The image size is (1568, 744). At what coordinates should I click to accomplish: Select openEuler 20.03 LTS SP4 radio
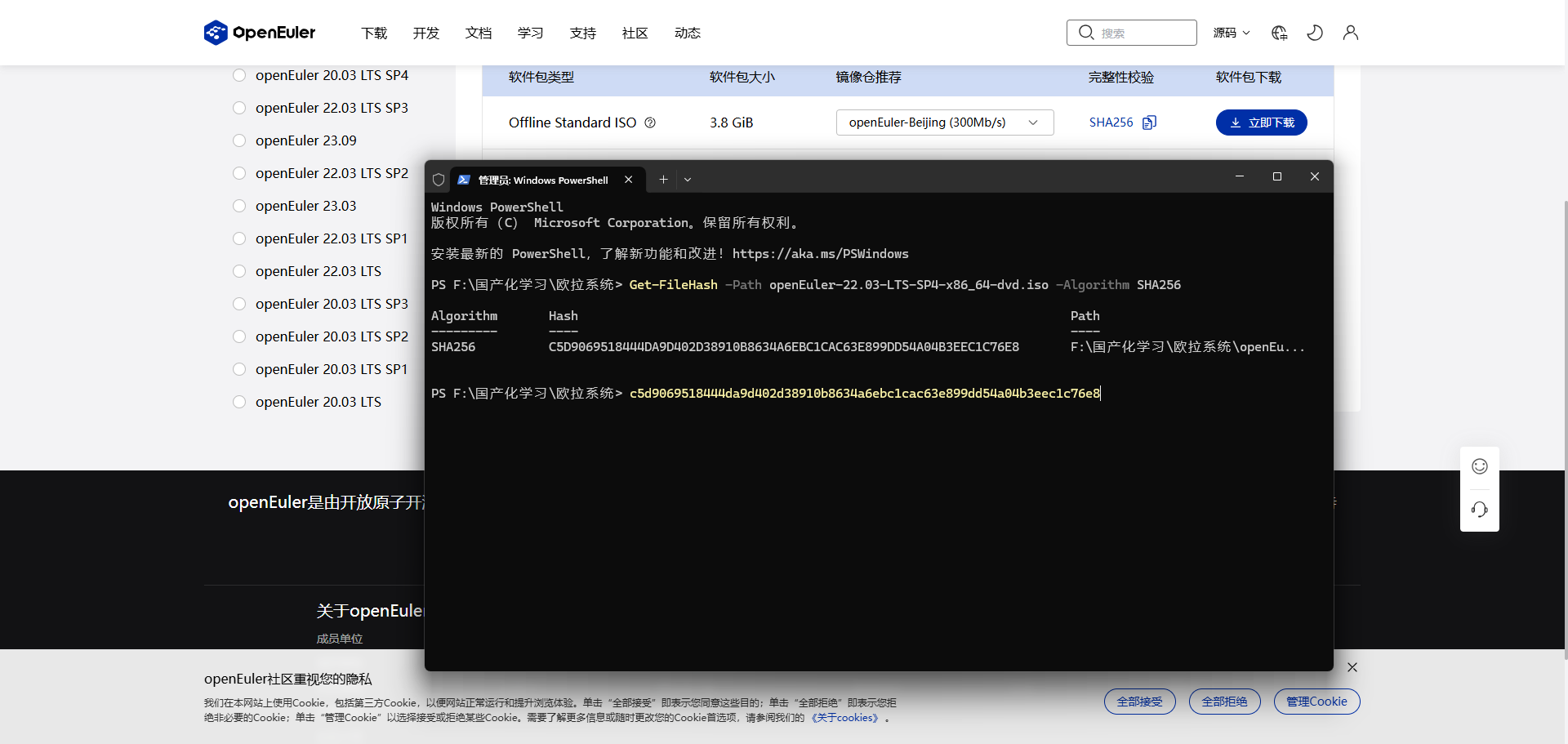coord(239,75)
